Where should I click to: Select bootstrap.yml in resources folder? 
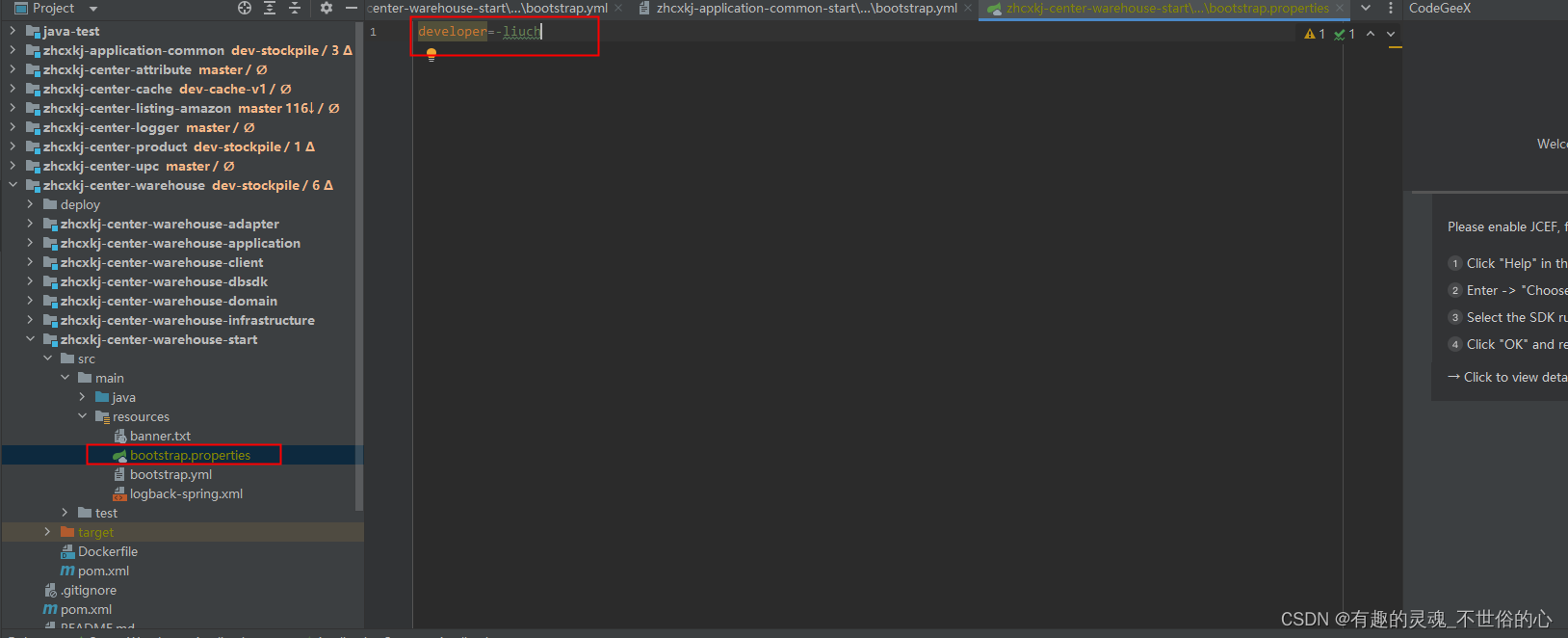point(170,474)
